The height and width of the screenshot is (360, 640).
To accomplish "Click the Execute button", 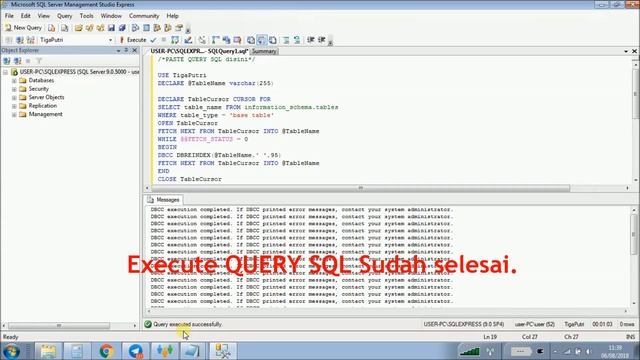I will click(x=133, y=40).
